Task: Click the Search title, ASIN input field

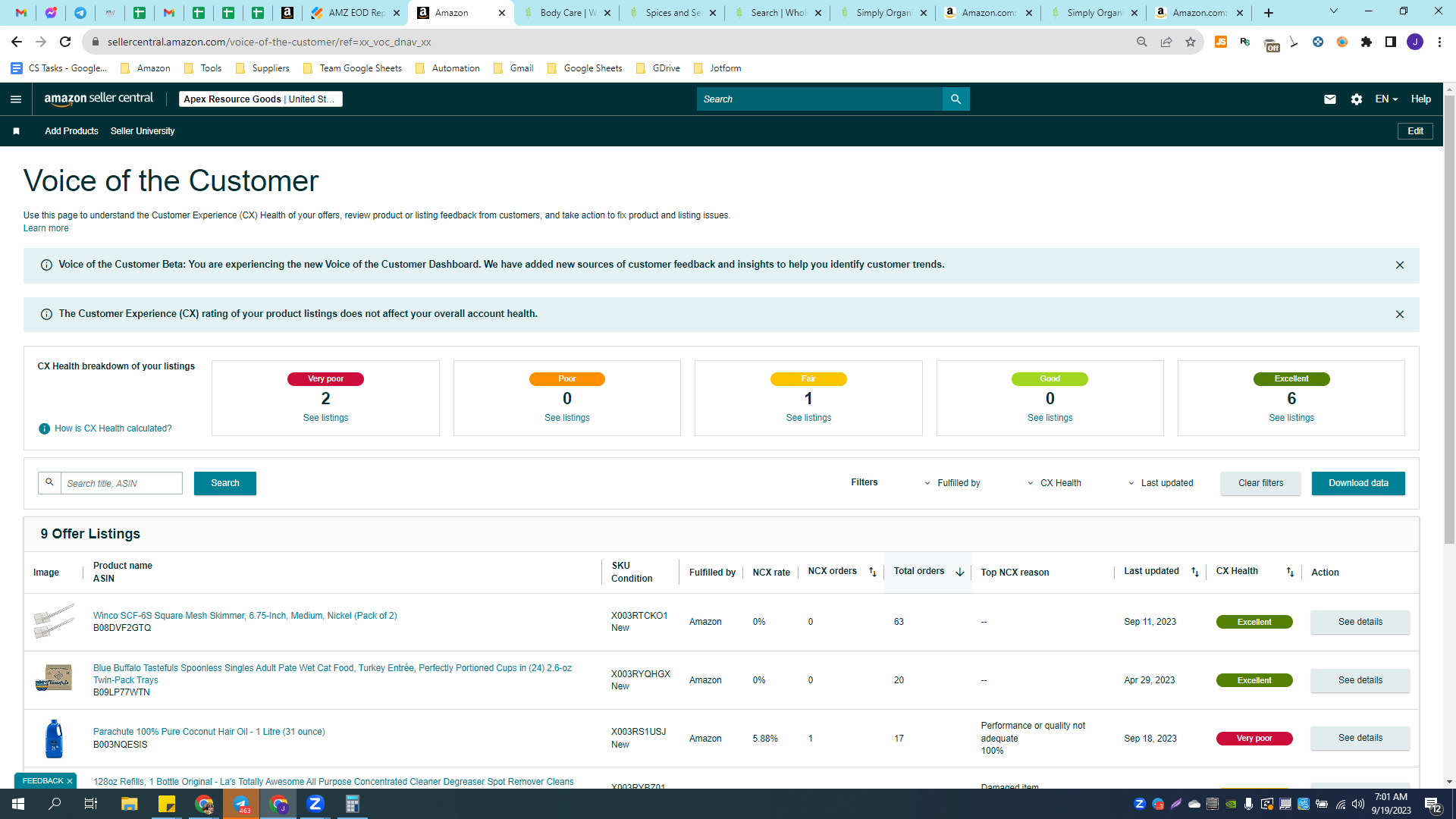Action: pos(121,483)
